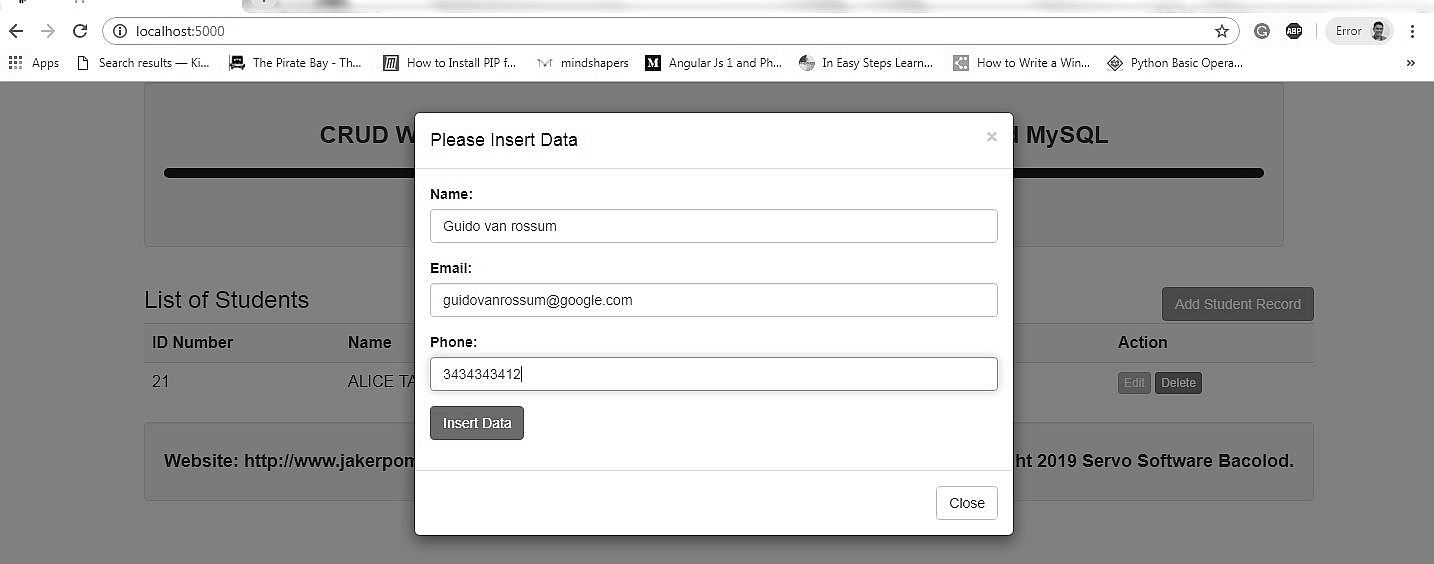The width and height of the screenshot is (1434, 564).
Task: Open the Python Basic Opera... bookmark
Action: [1175, 63]
